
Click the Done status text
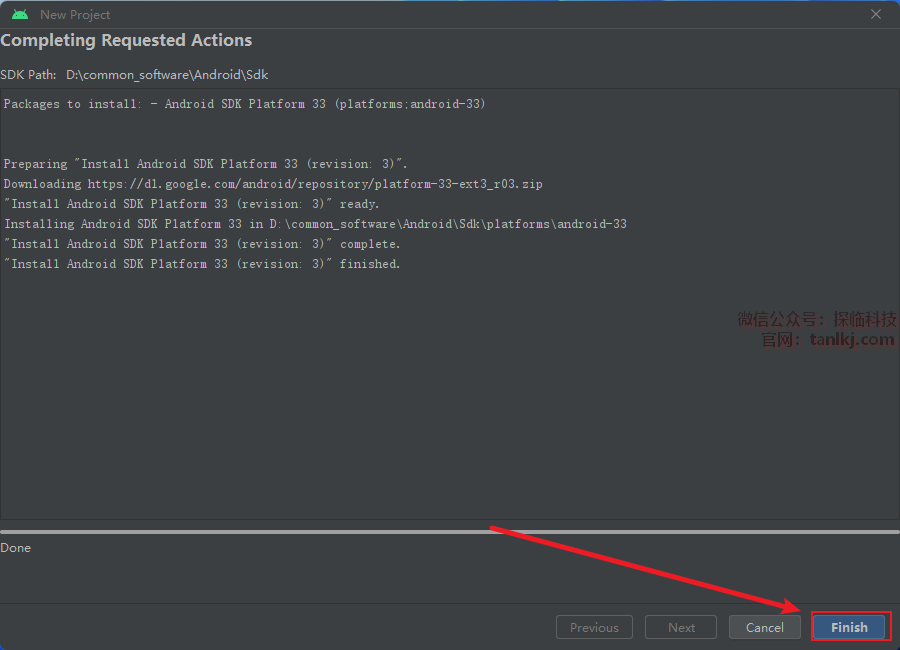click(16, 548)
